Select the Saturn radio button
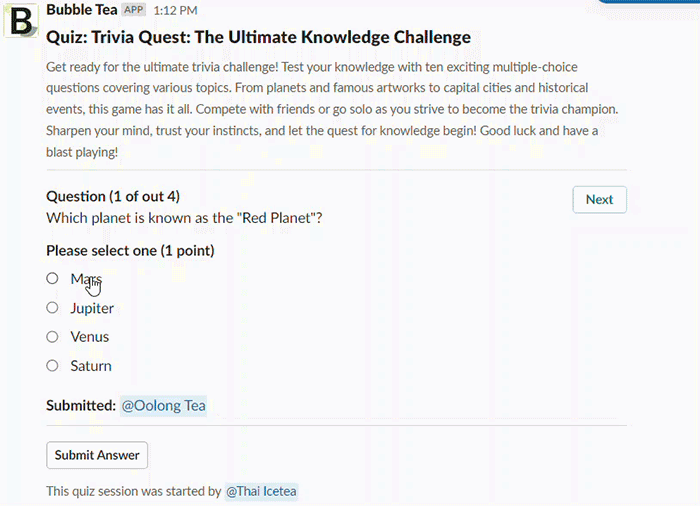 point(52,366)
